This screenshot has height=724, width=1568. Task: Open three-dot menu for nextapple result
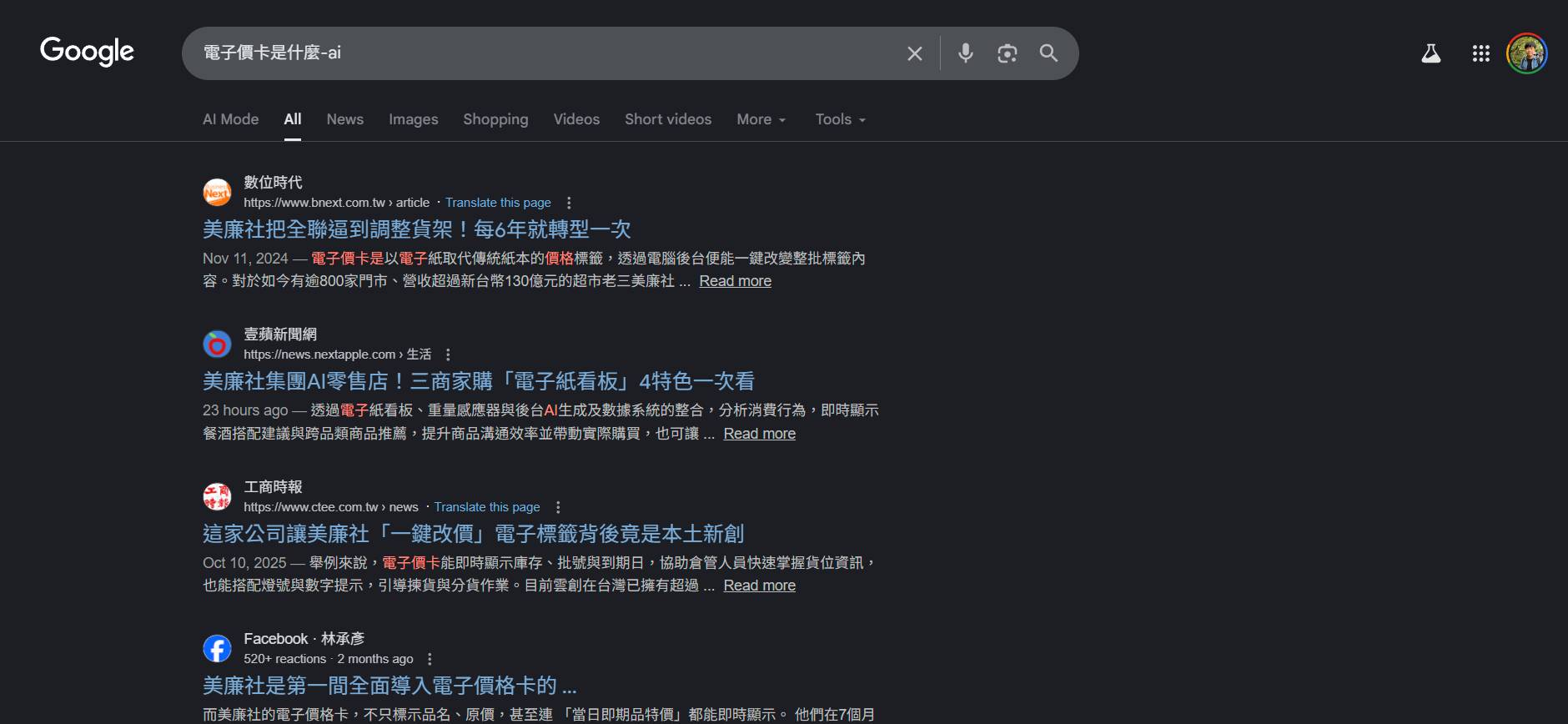pos(448,354)
